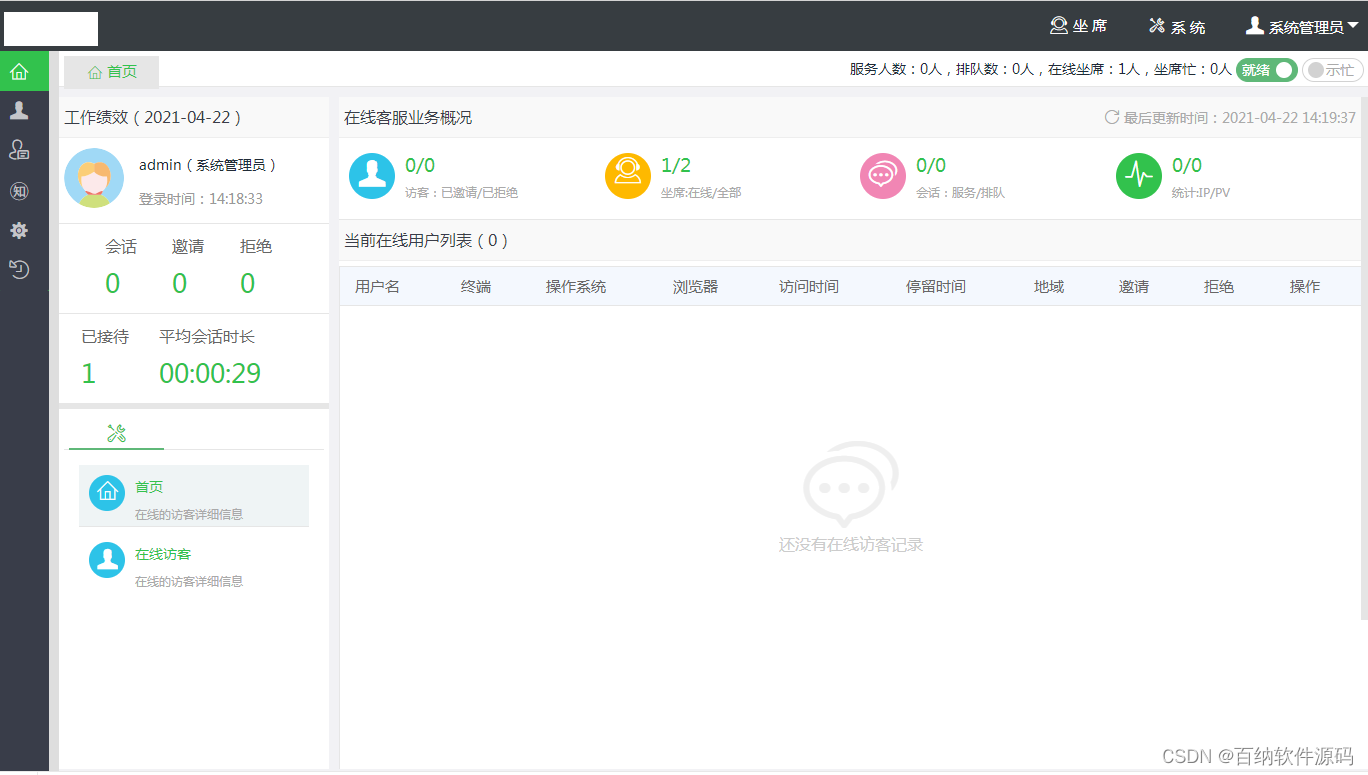
Task: Click the 1/2 agent online count
Action: click(676, 166)
